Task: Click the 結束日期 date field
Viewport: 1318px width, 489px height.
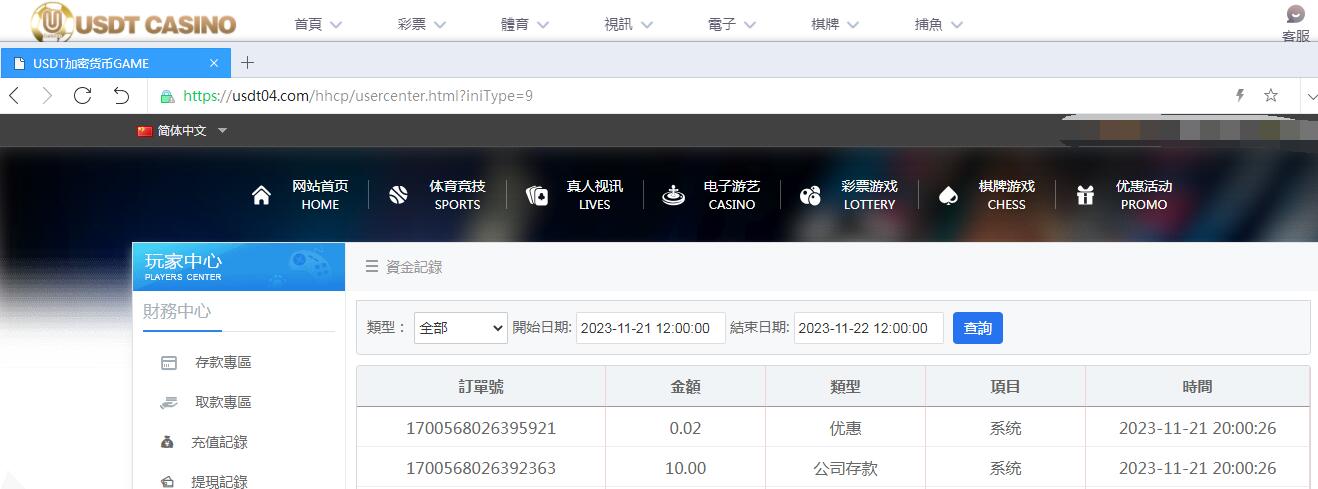Action: 869,328
